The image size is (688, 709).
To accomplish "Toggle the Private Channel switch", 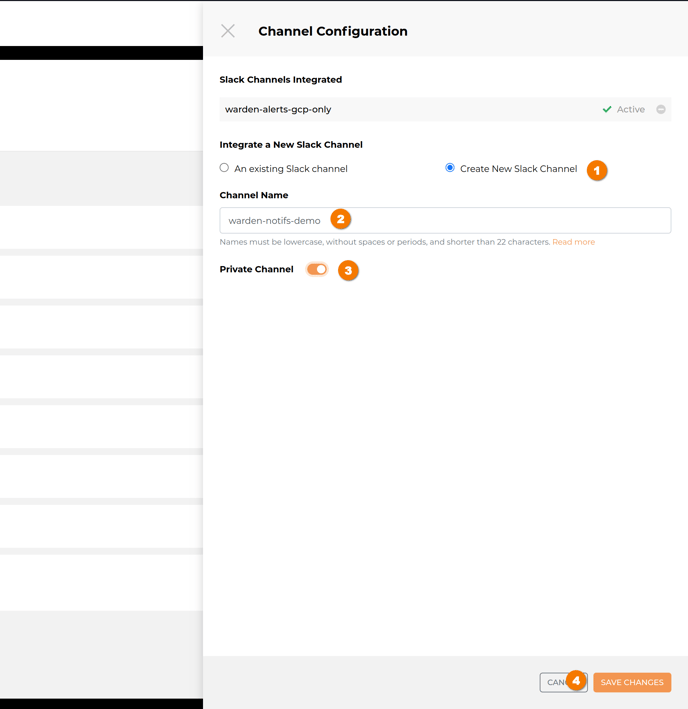I will pos(317,269).
